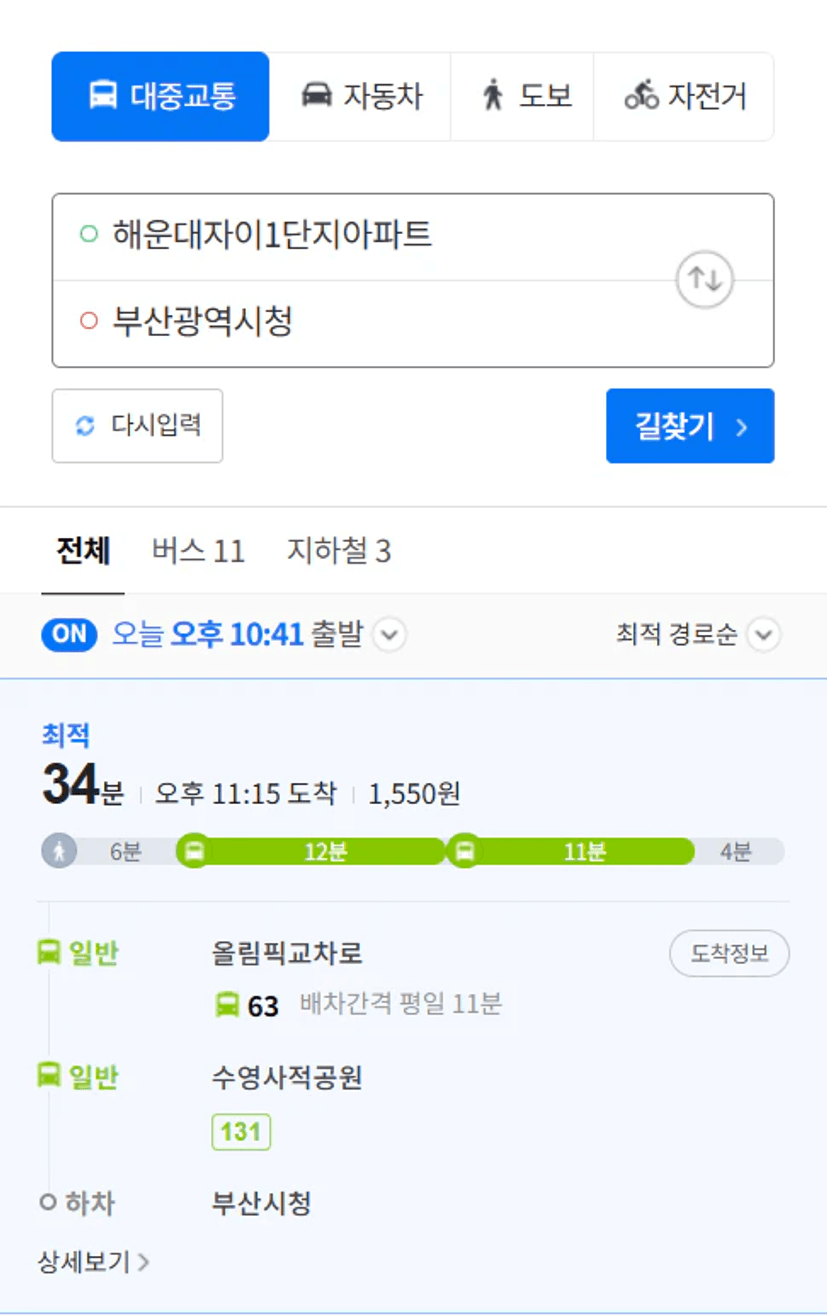Toggle the ON departure time switch
The height and width of the screenshot is (1315, 827).
[x=69, y=635]
